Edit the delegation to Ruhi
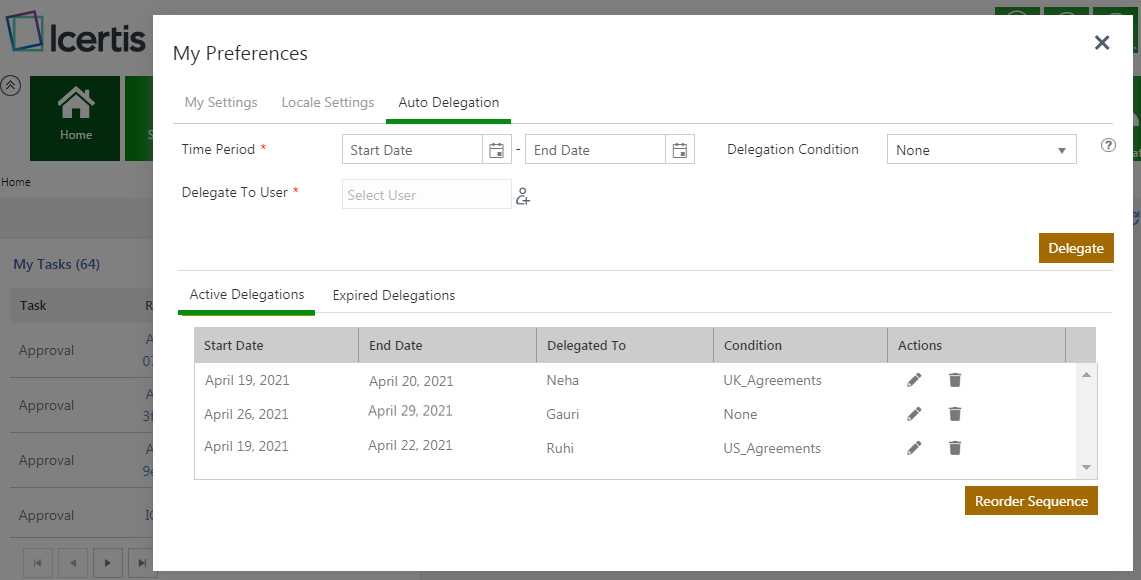This screenshot has height=580, width=1141. 914,448
